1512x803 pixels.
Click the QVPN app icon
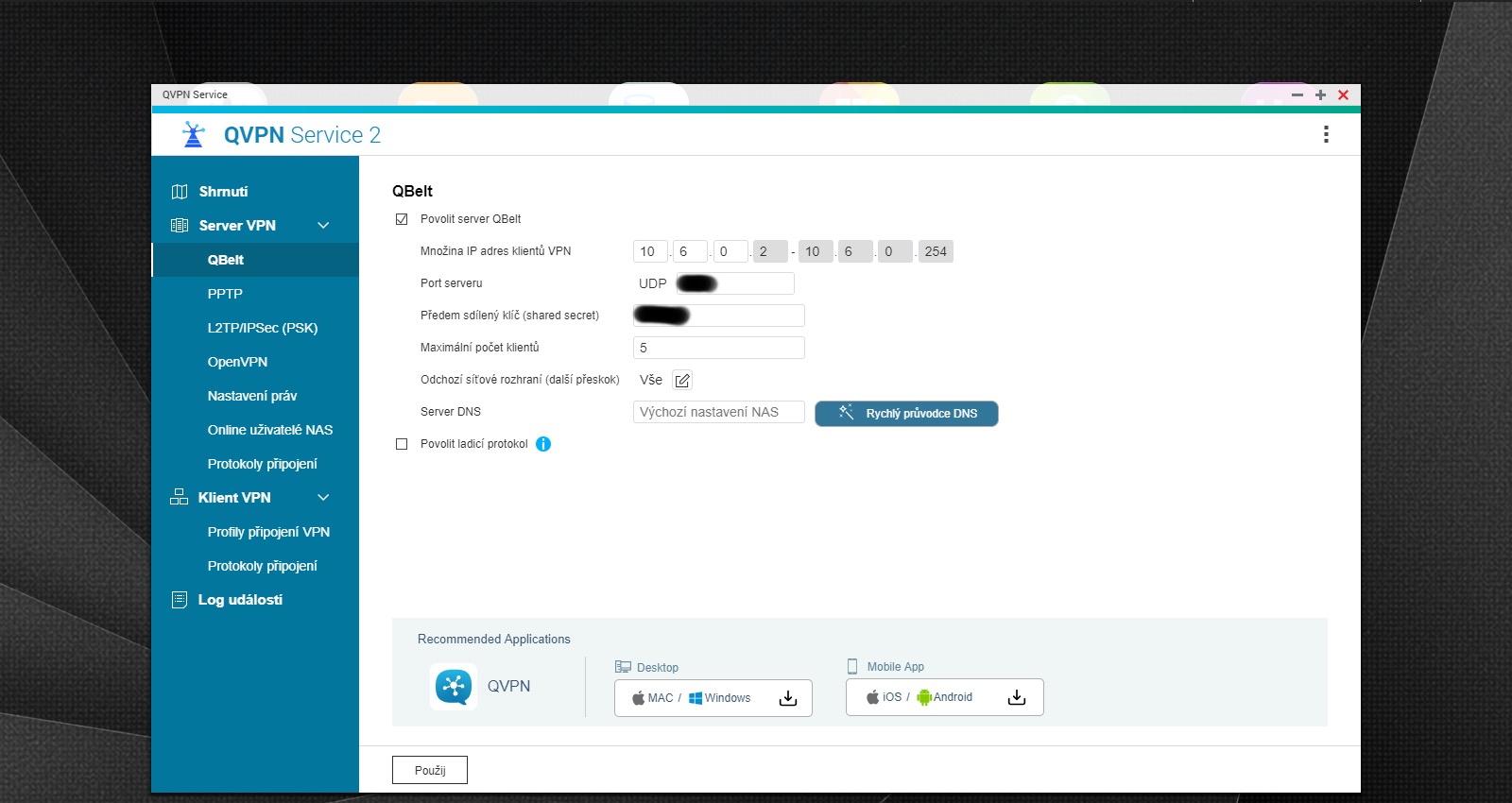(454, 687)
